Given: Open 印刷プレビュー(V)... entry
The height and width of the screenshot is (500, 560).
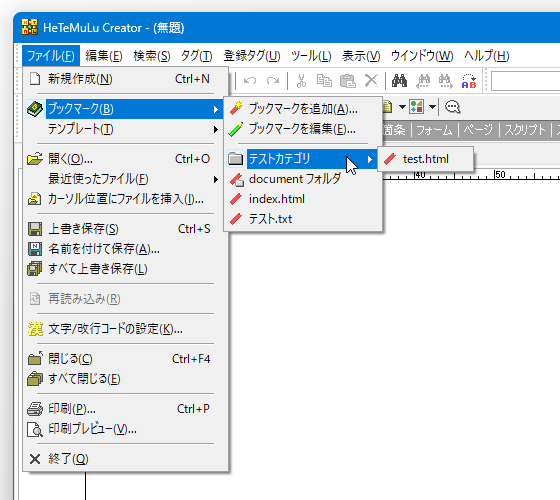Looking at the screenshot, I should (125, 429).
